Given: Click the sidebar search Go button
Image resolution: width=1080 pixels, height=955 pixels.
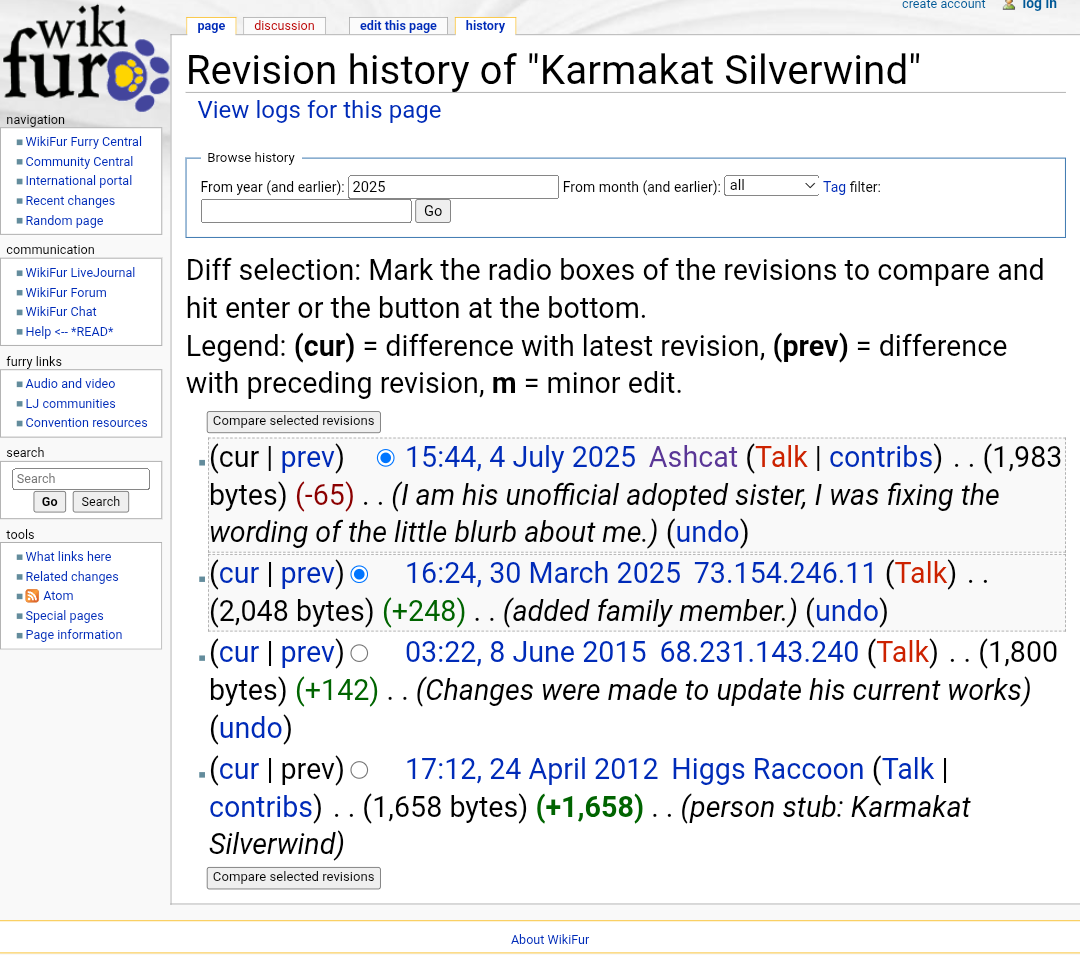Looking at the screenshot, I should click(x=50, y=502).
